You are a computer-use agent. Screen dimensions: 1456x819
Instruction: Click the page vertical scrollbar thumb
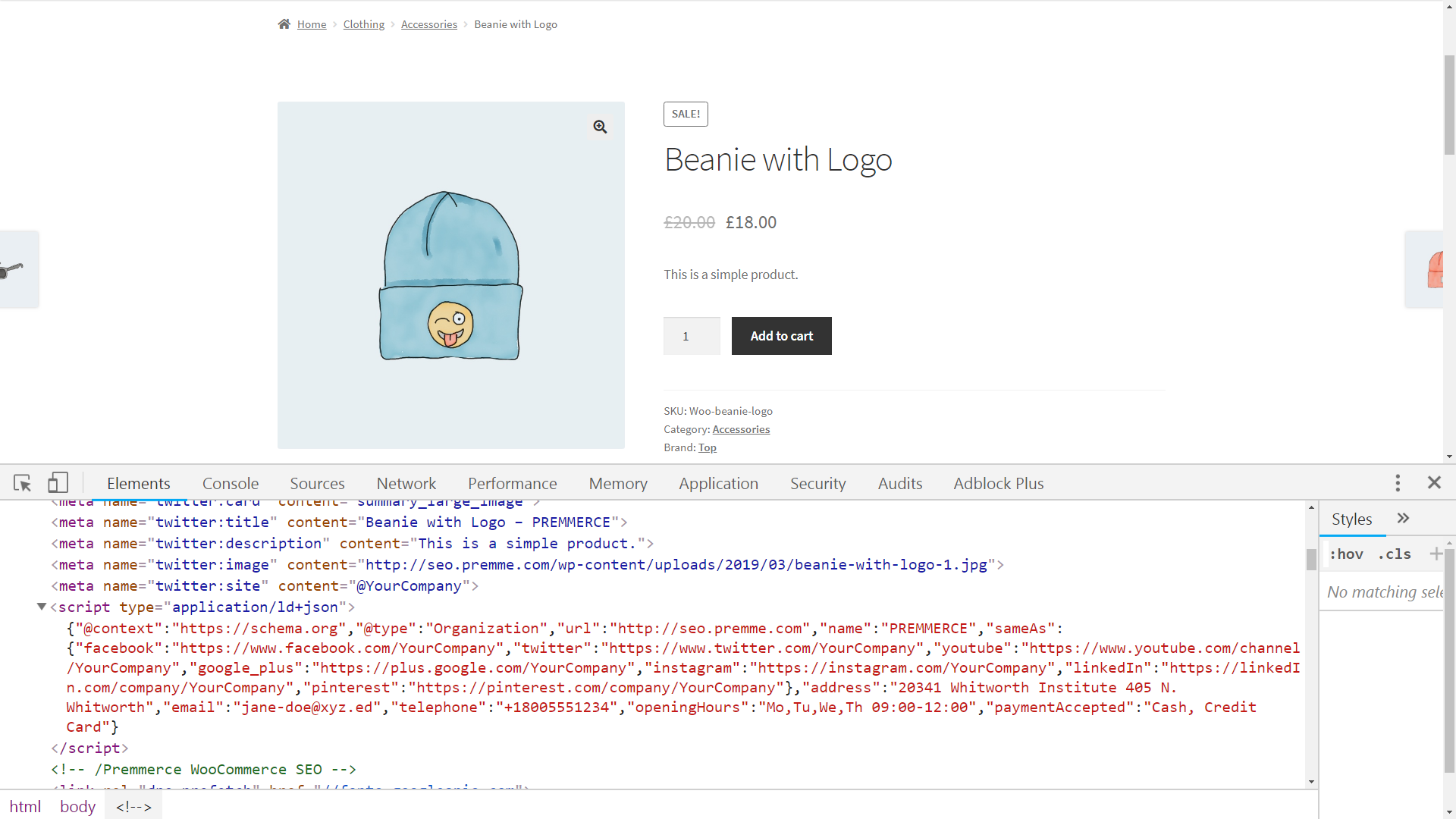1449,105
